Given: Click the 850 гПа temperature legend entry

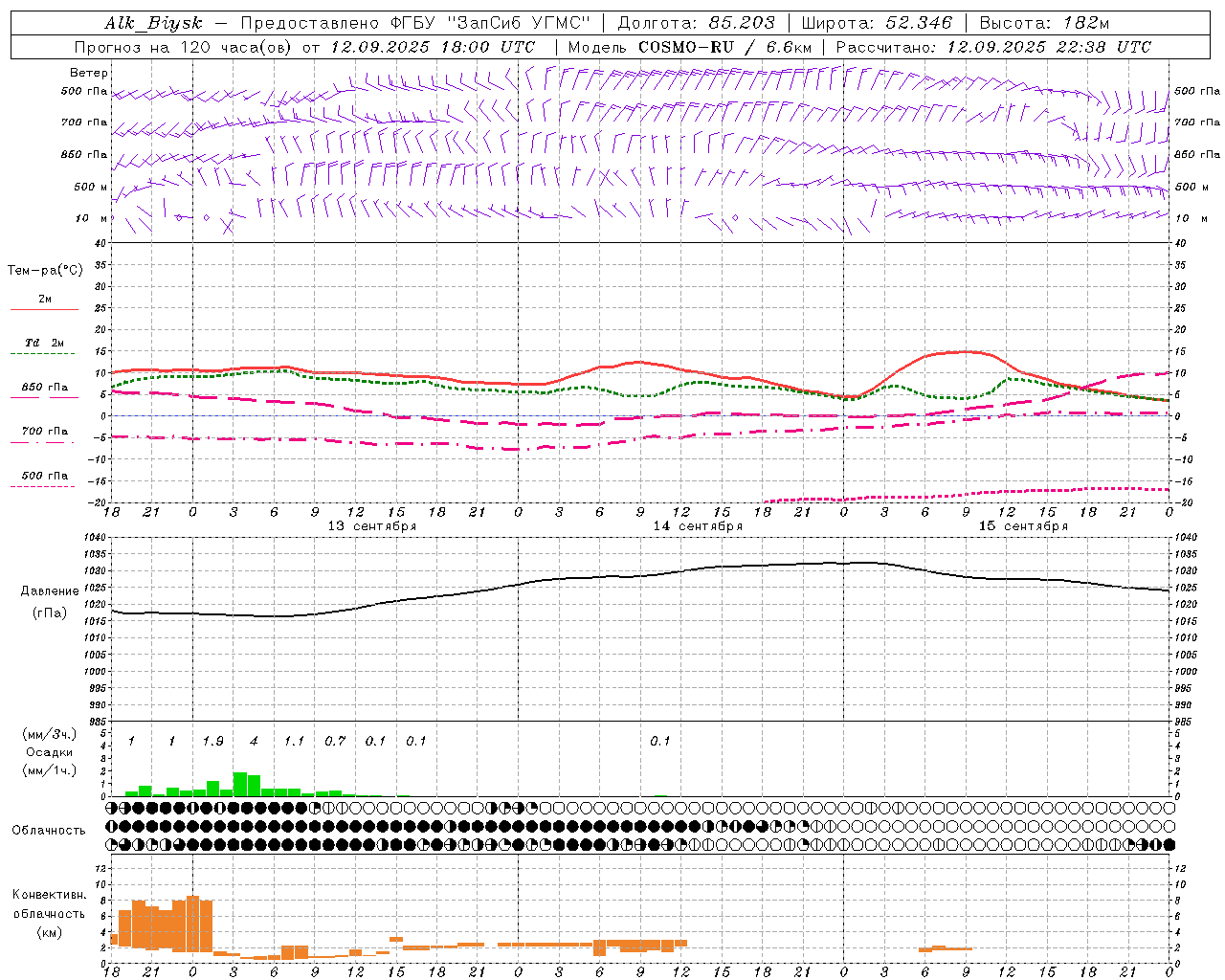Looking at the screenshot, I should [45, 389].
